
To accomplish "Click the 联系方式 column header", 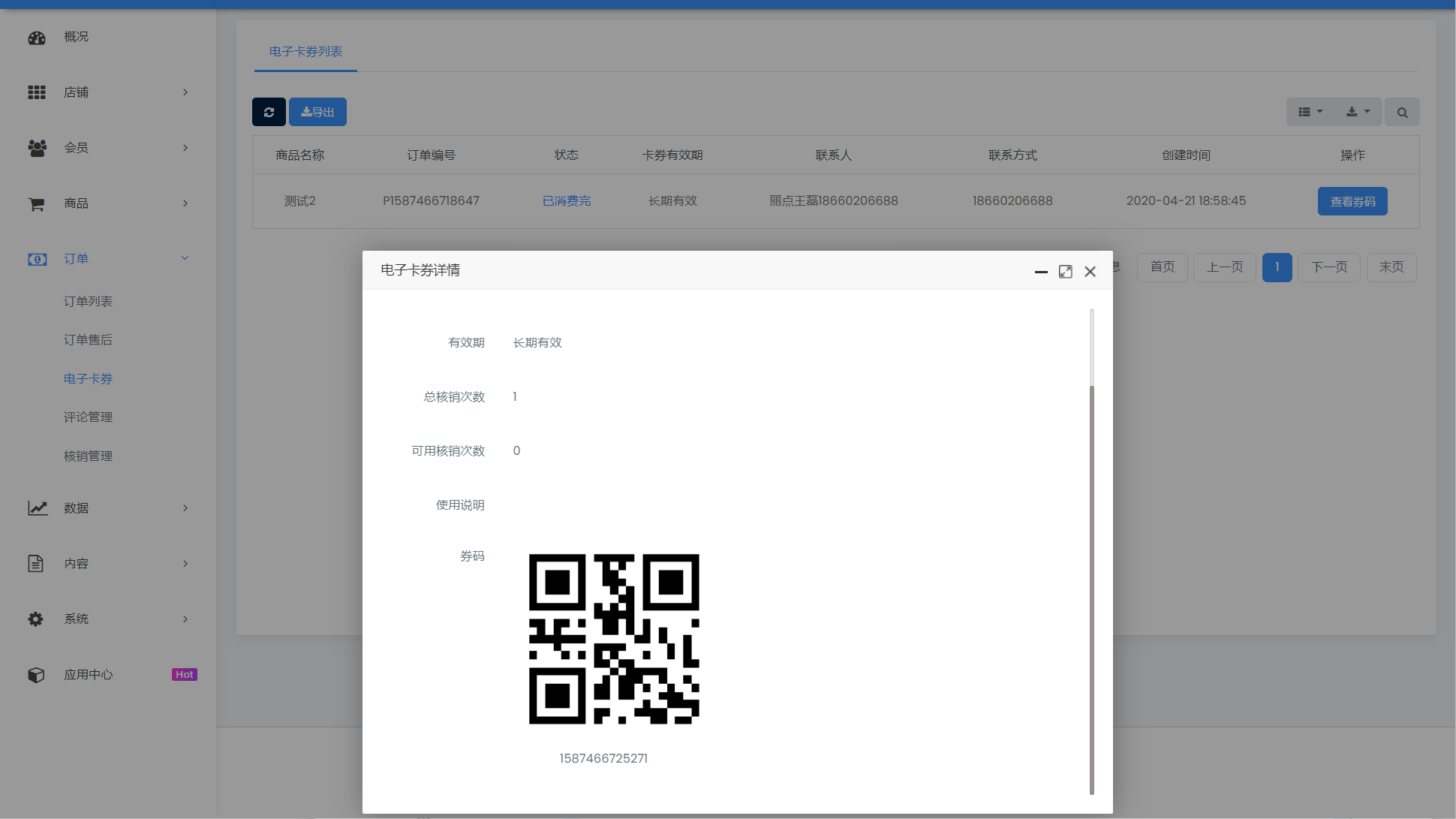I will (x=1012, y=155).
